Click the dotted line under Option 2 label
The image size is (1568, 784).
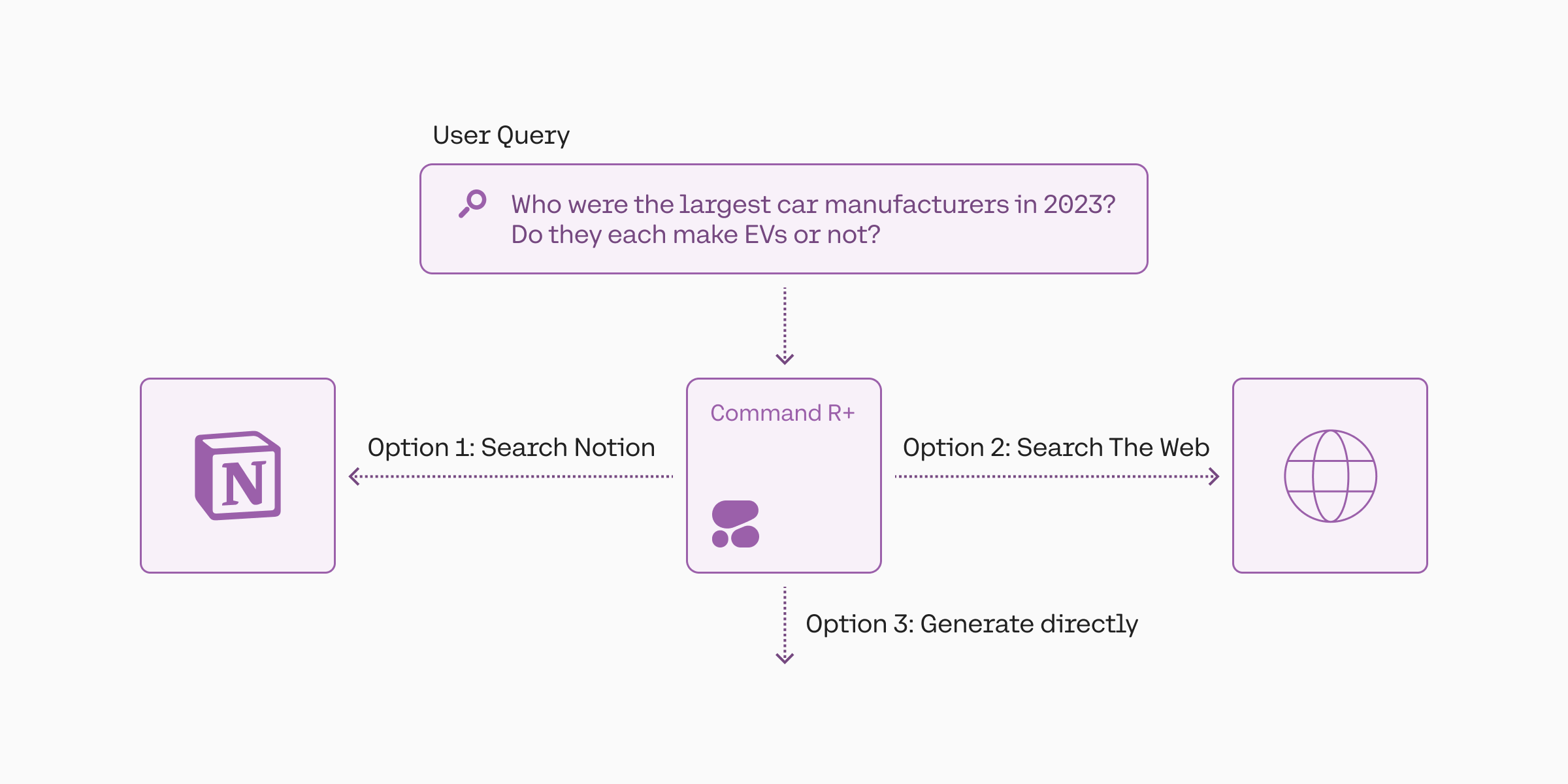point(1052,476)
